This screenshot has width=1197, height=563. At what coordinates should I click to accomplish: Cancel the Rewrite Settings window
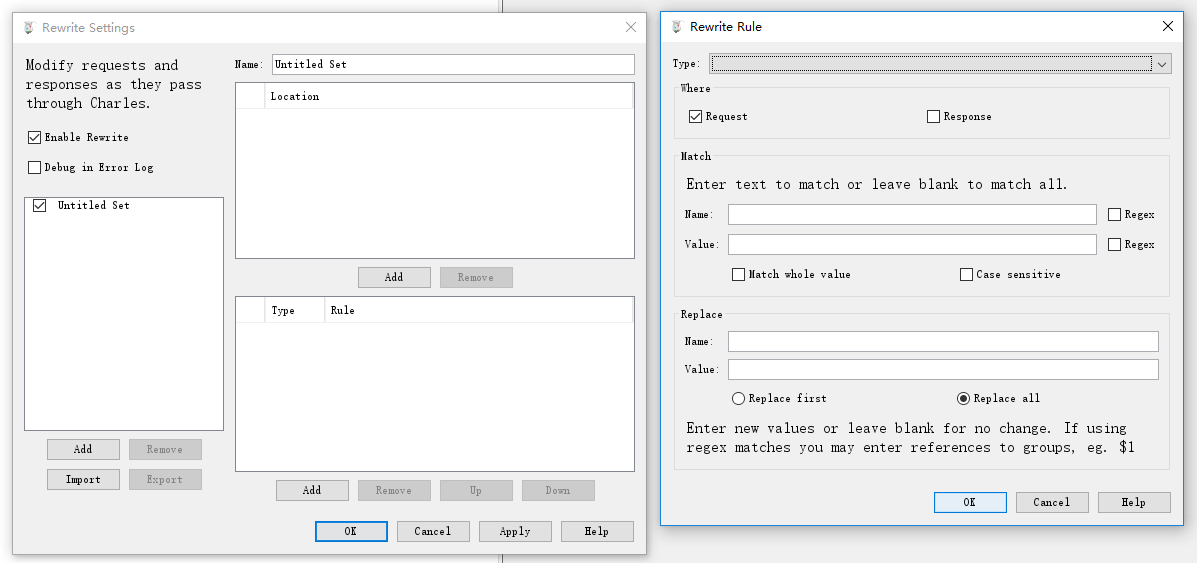tap(433, 531)
